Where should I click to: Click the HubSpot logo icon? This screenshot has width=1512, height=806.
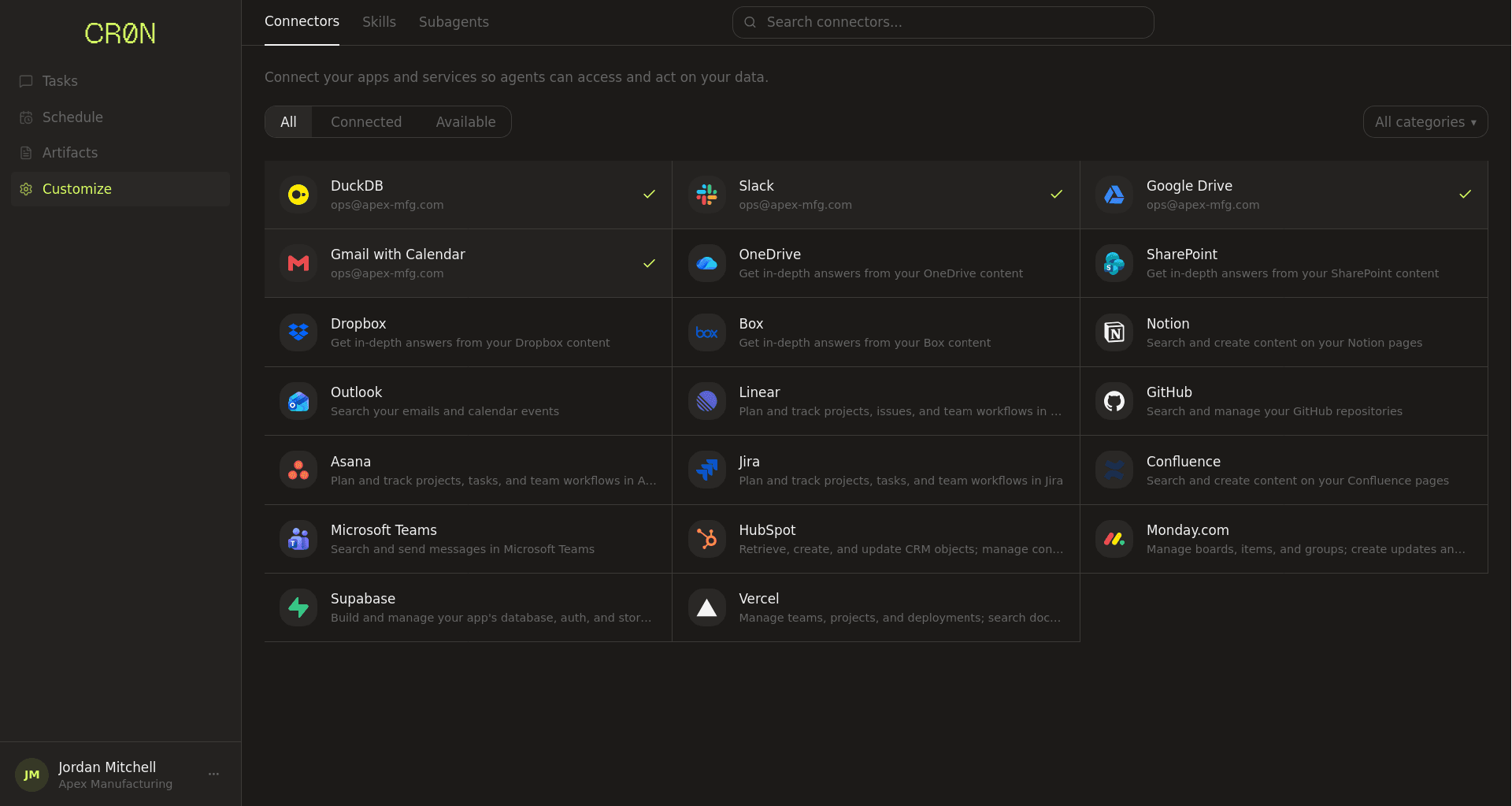(707, 539)
